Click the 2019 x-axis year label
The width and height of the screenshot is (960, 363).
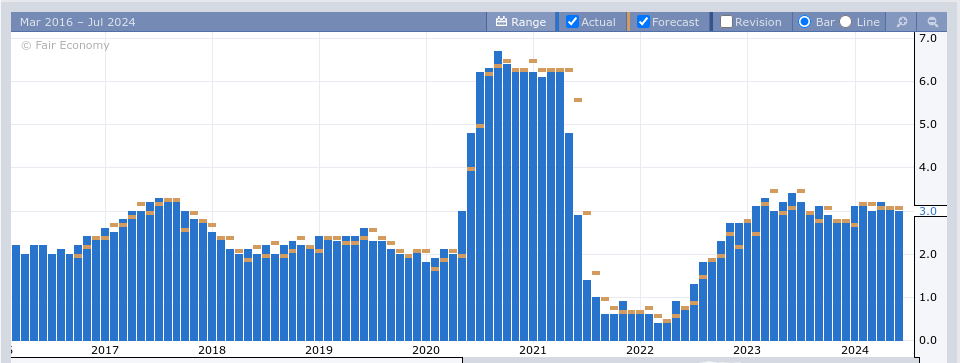click(x=318, y=350)
